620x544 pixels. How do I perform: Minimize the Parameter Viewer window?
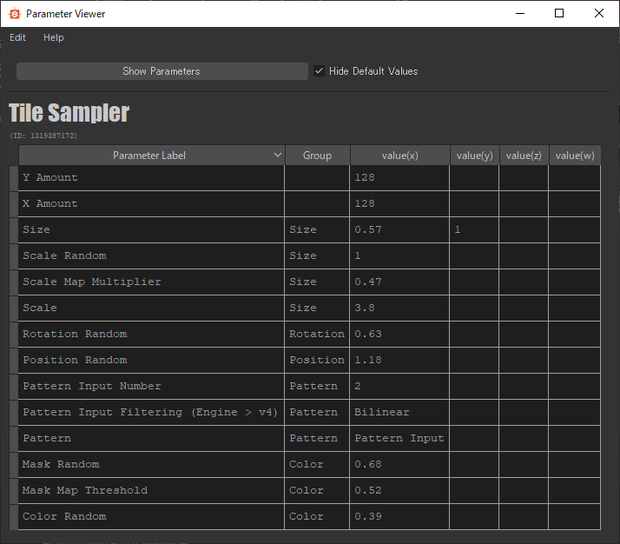click(520, 13)
